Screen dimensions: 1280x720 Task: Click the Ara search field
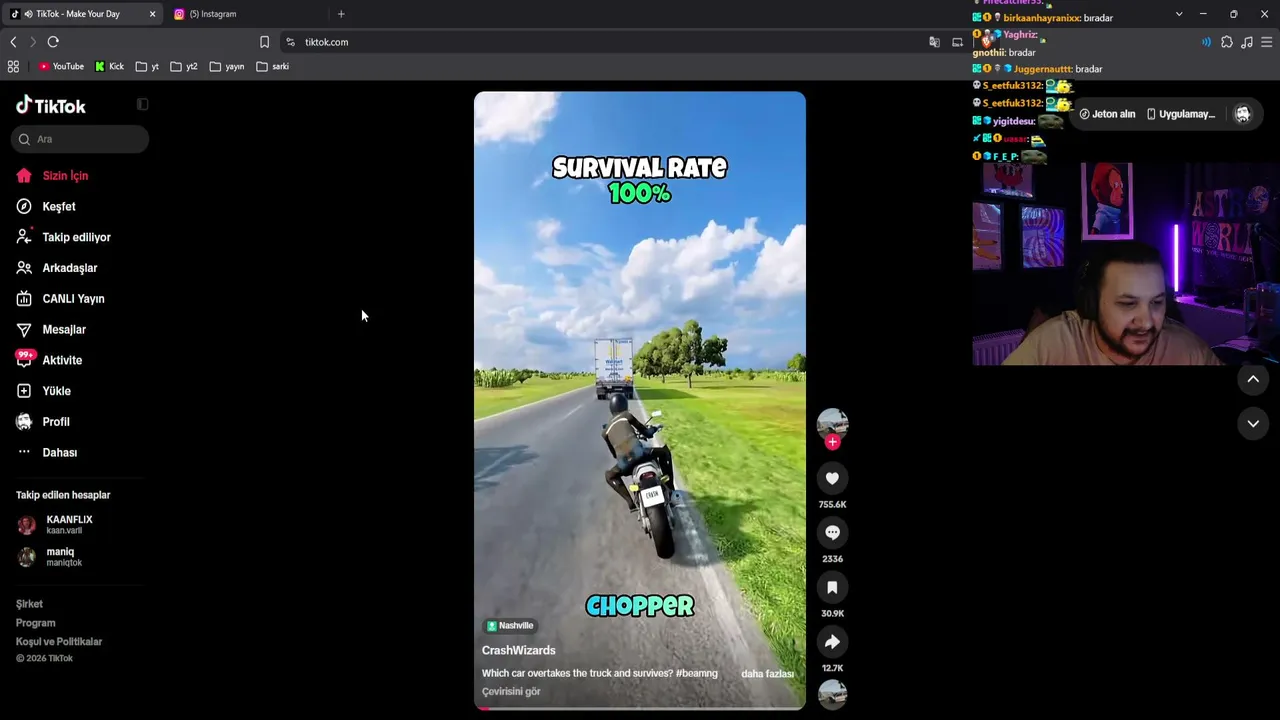[80, 139]
